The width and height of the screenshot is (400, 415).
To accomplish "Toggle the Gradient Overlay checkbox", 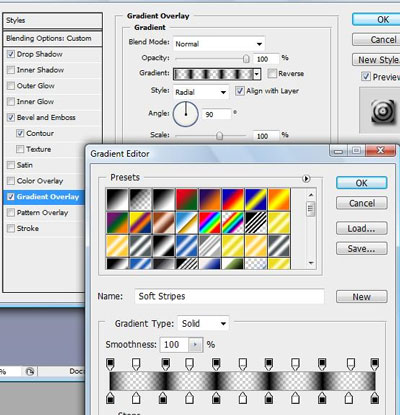I will (11, 197).
